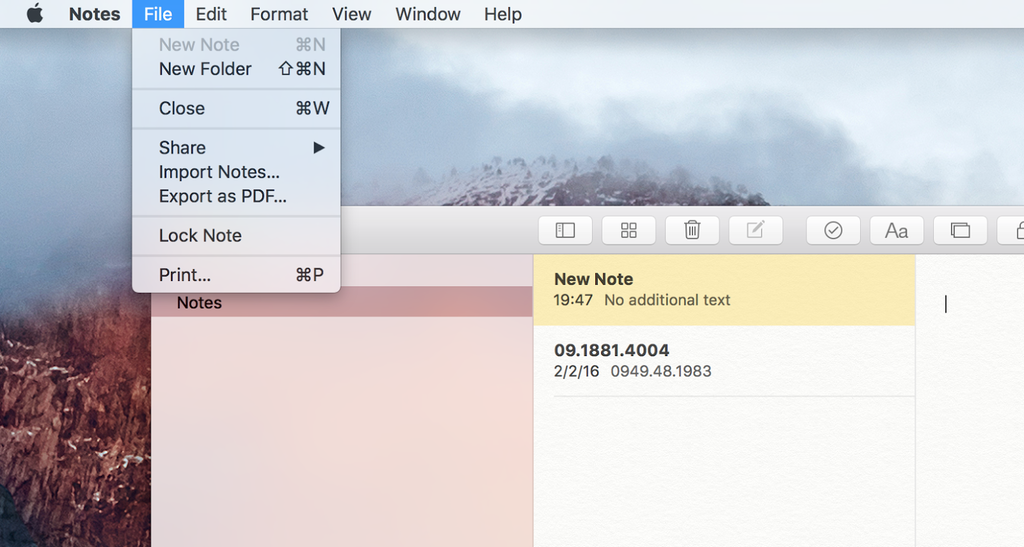This screenshot has height=547, width=1024.
Task: Select the New Note list entry
Action: point(724,290)
